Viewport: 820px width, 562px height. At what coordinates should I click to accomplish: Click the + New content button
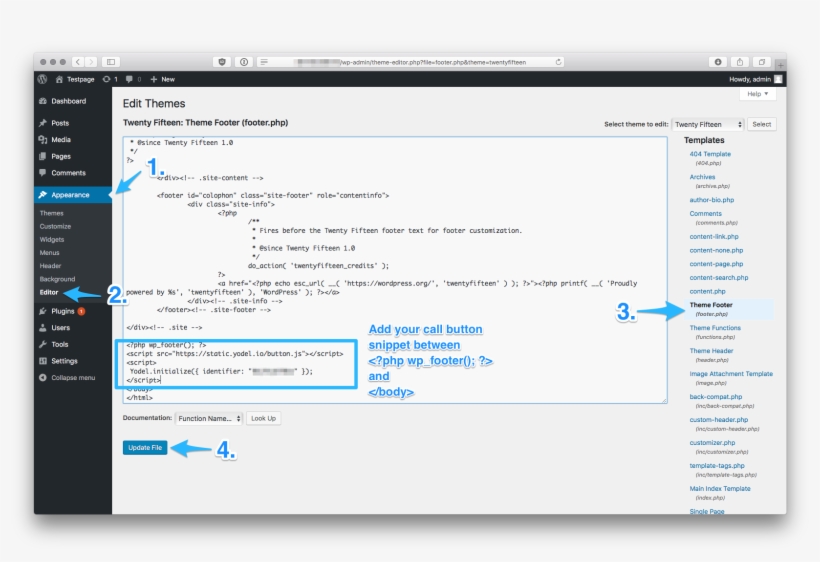(x=163, y=79)
